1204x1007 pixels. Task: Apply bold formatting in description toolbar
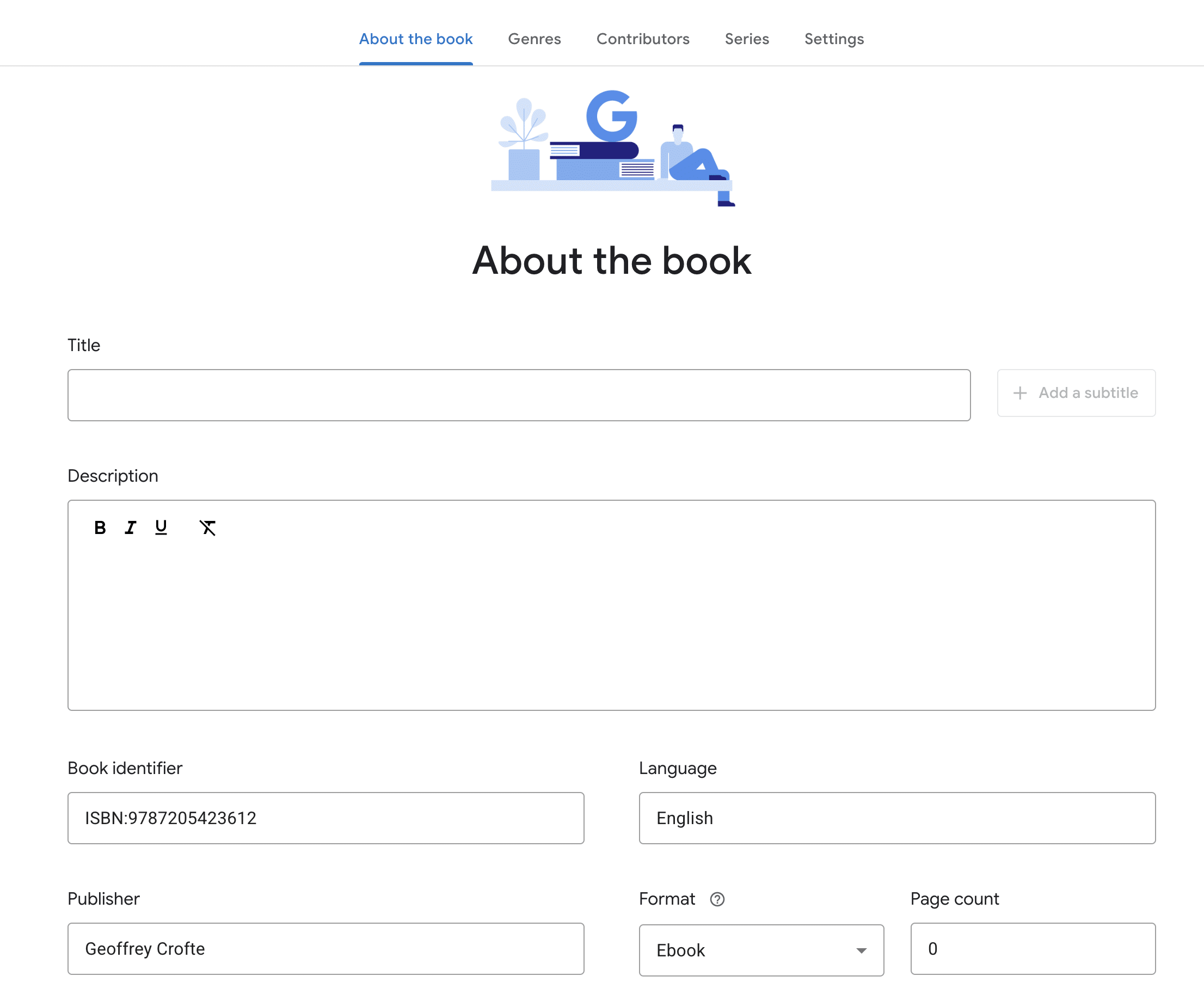tap(100, 527)
